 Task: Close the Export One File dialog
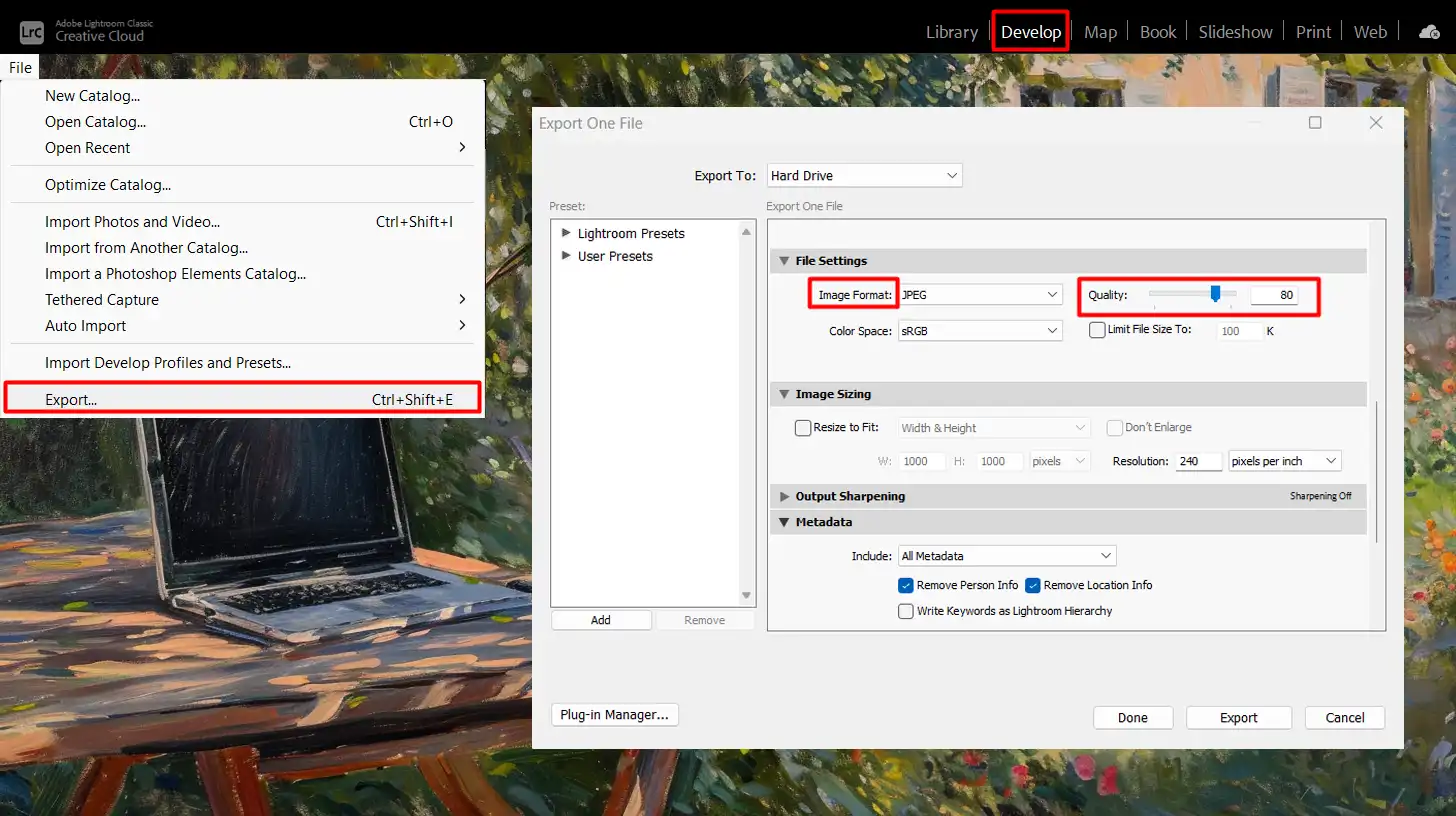(x=1376, y=122)
